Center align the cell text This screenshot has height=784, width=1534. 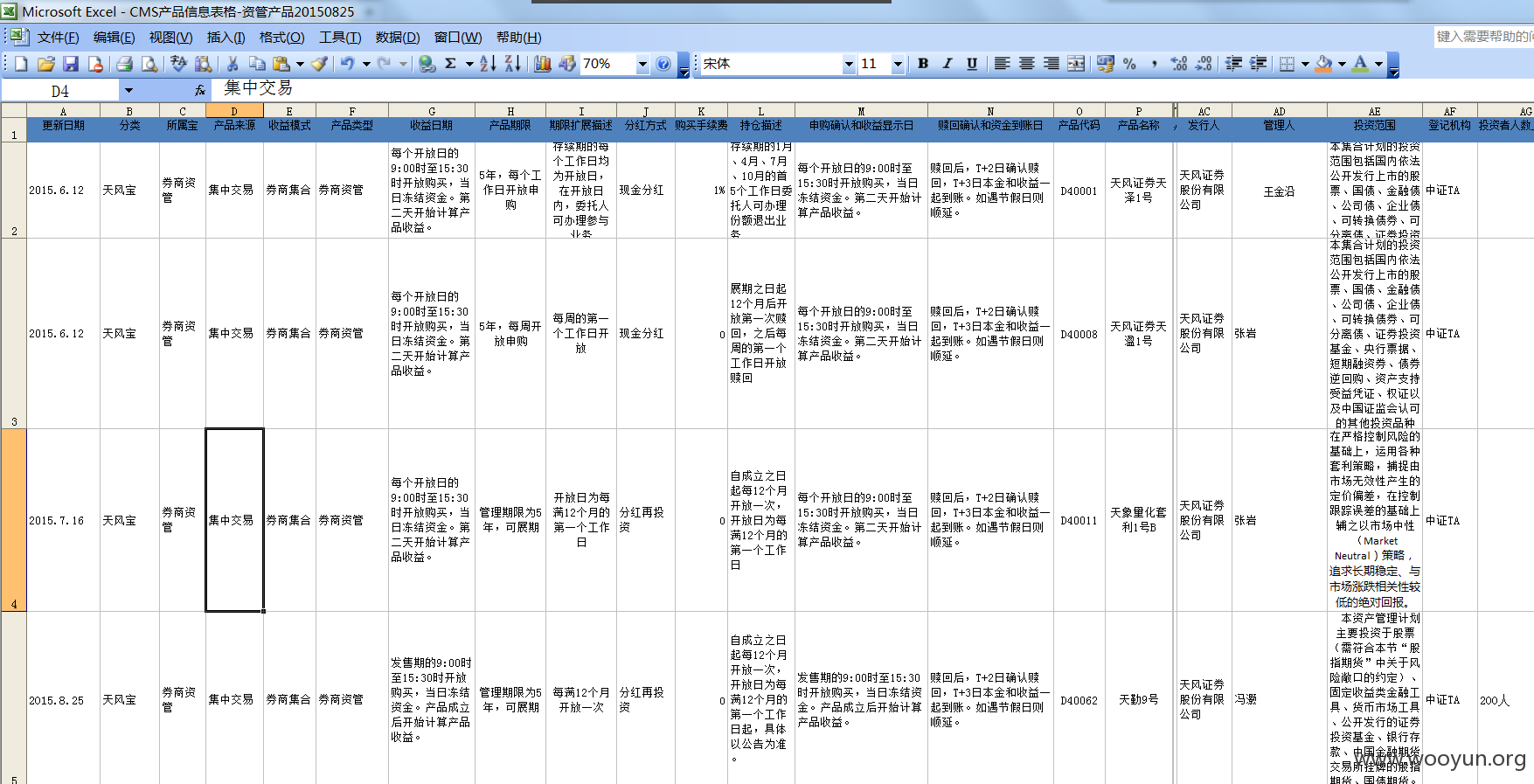click(1026, 64)
